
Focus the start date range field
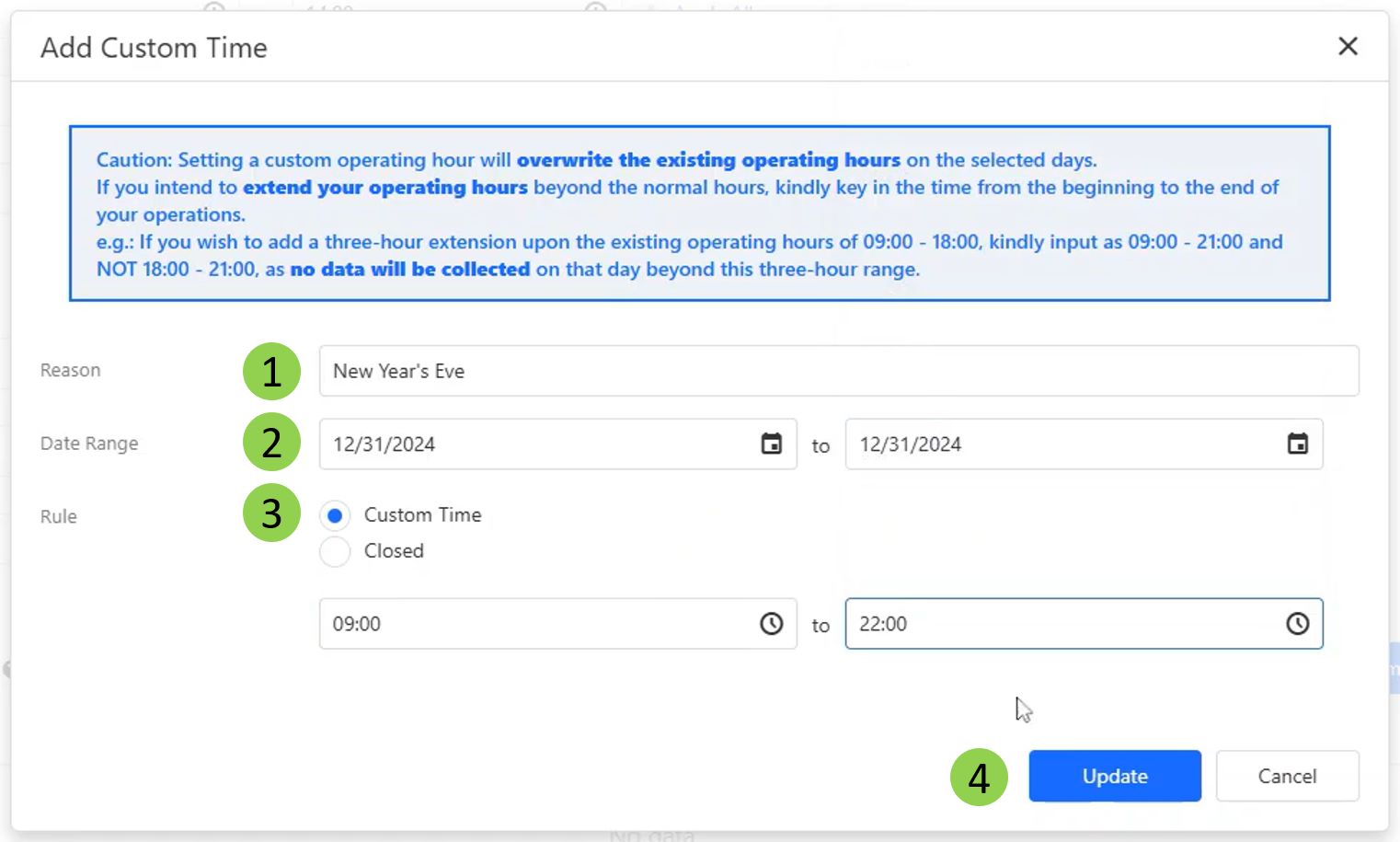[534, 444]
